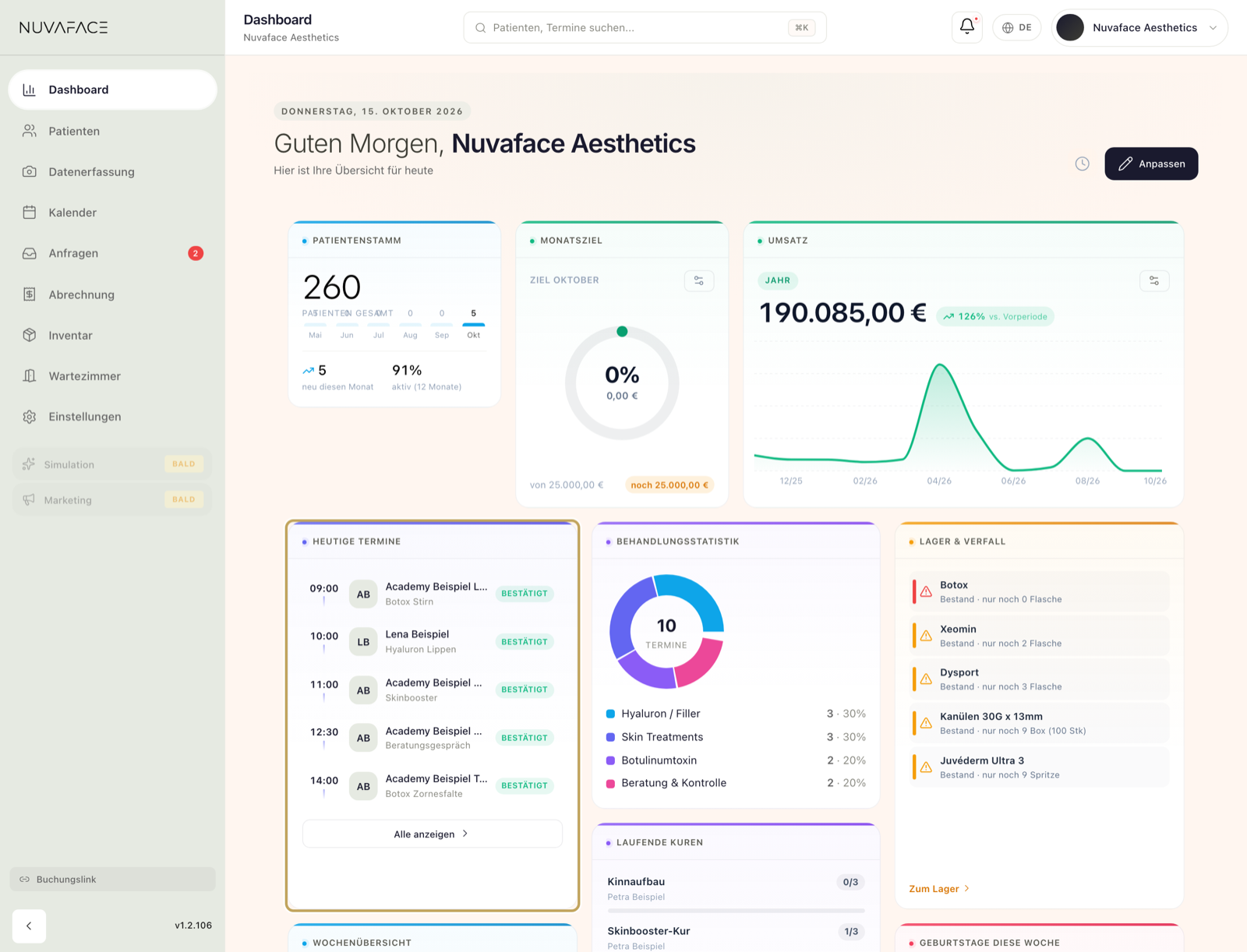
Task: Go to Dashboard in the sidebar
Action: coord(112,90)
